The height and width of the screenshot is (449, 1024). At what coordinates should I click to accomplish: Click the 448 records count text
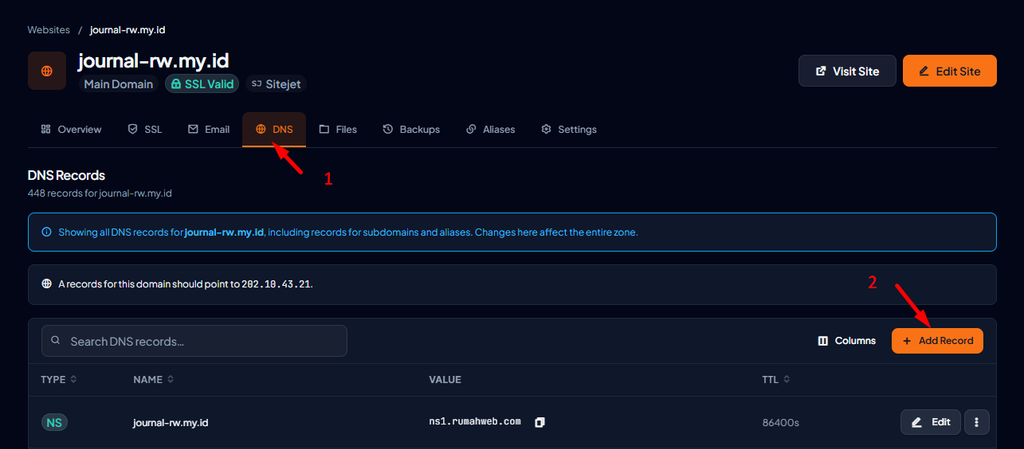(x=99, y=193)
